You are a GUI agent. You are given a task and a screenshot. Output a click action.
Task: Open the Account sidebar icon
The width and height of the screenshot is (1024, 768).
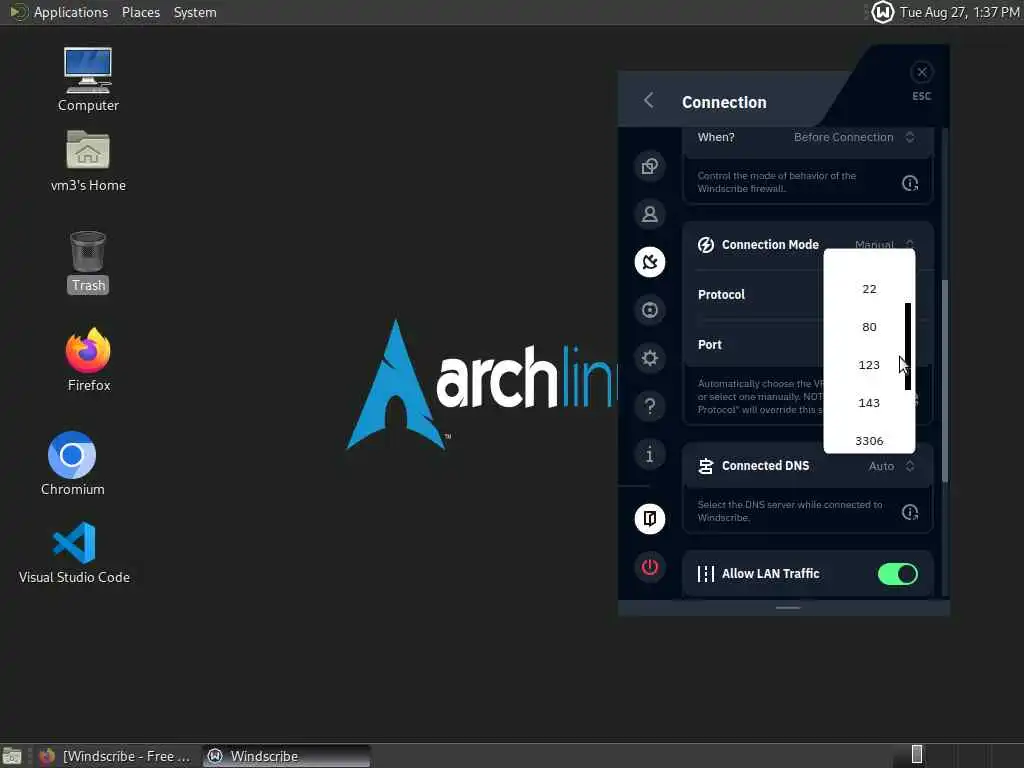(x=649, y=214)
